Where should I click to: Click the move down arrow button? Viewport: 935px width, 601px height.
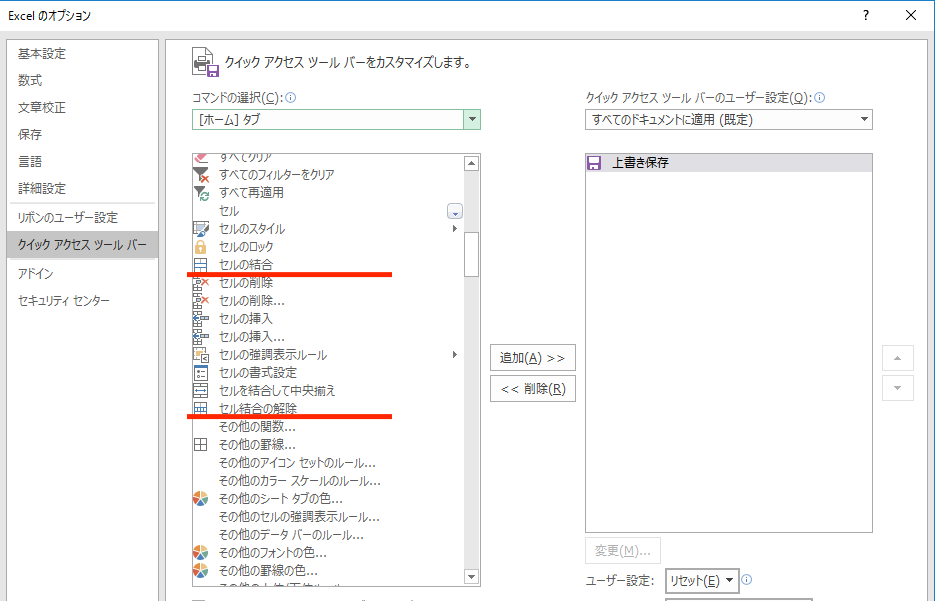point(897,388)
